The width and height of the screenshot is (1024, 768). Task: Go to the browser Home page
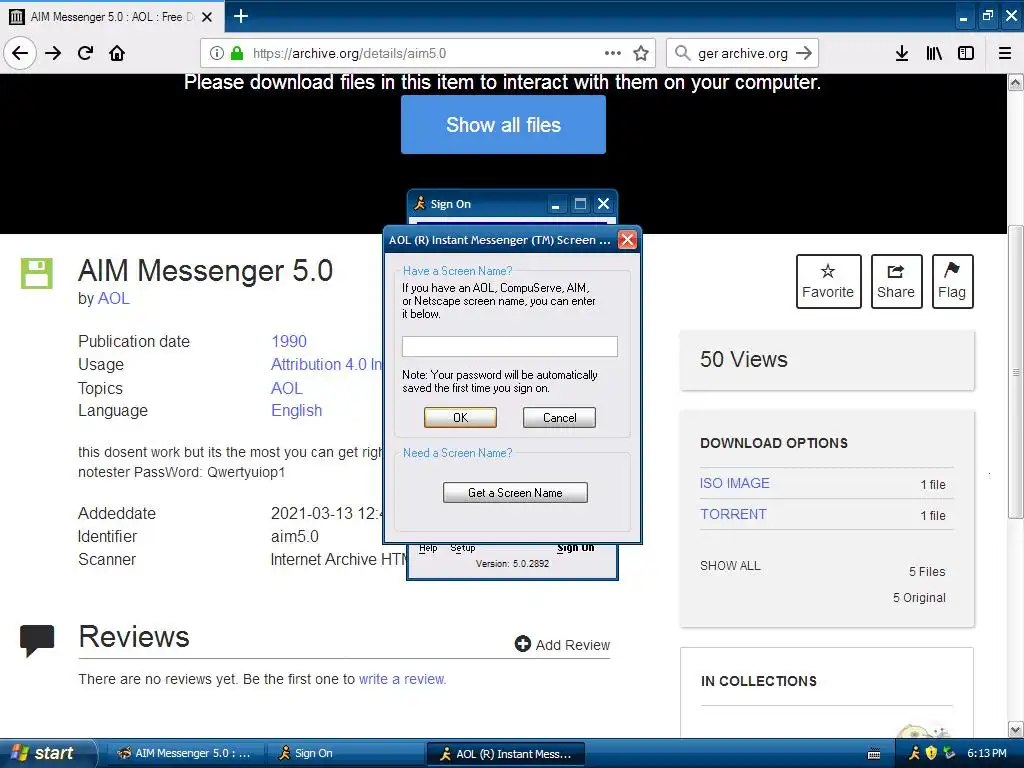point(117,53)
